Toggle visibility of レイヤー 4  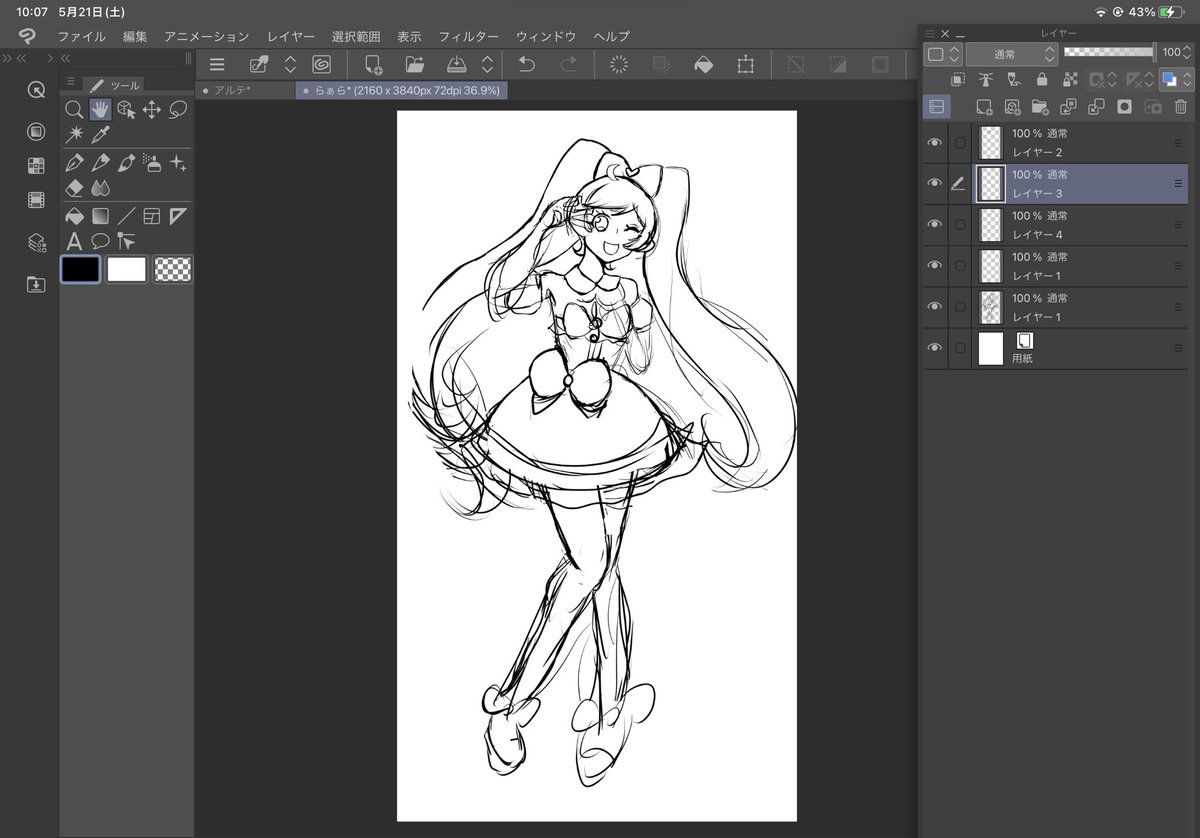[934, 225]
